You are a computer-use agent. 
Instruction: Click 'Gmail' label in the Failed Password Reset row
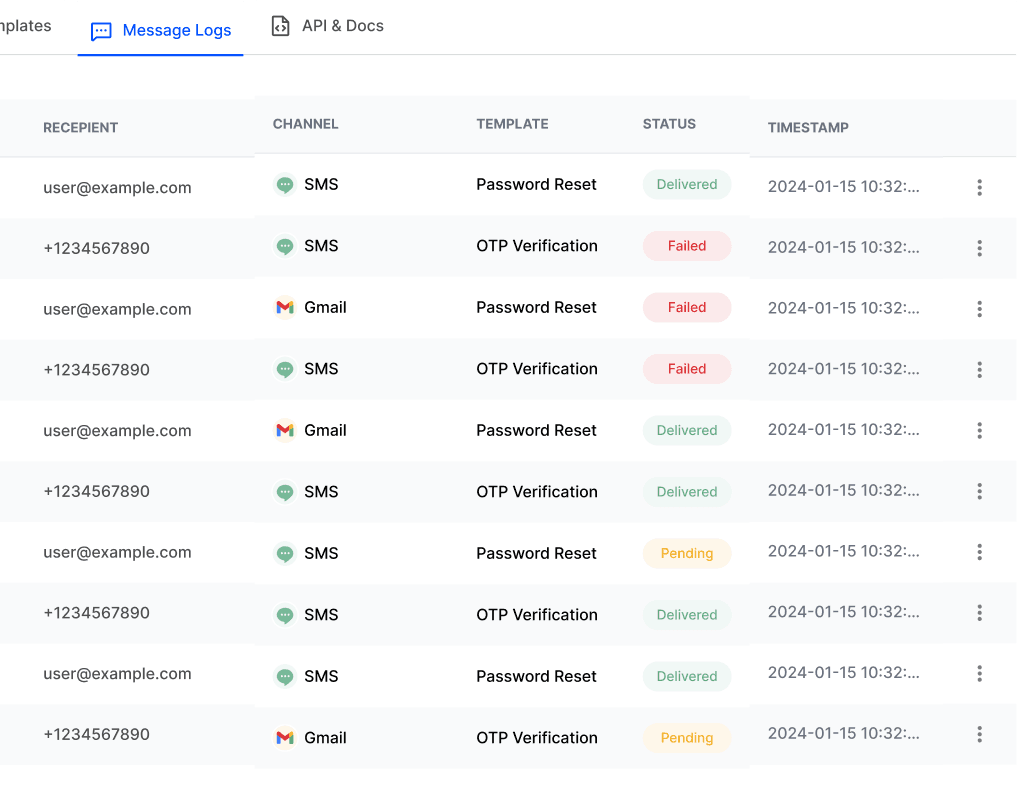tap(326, 307)
